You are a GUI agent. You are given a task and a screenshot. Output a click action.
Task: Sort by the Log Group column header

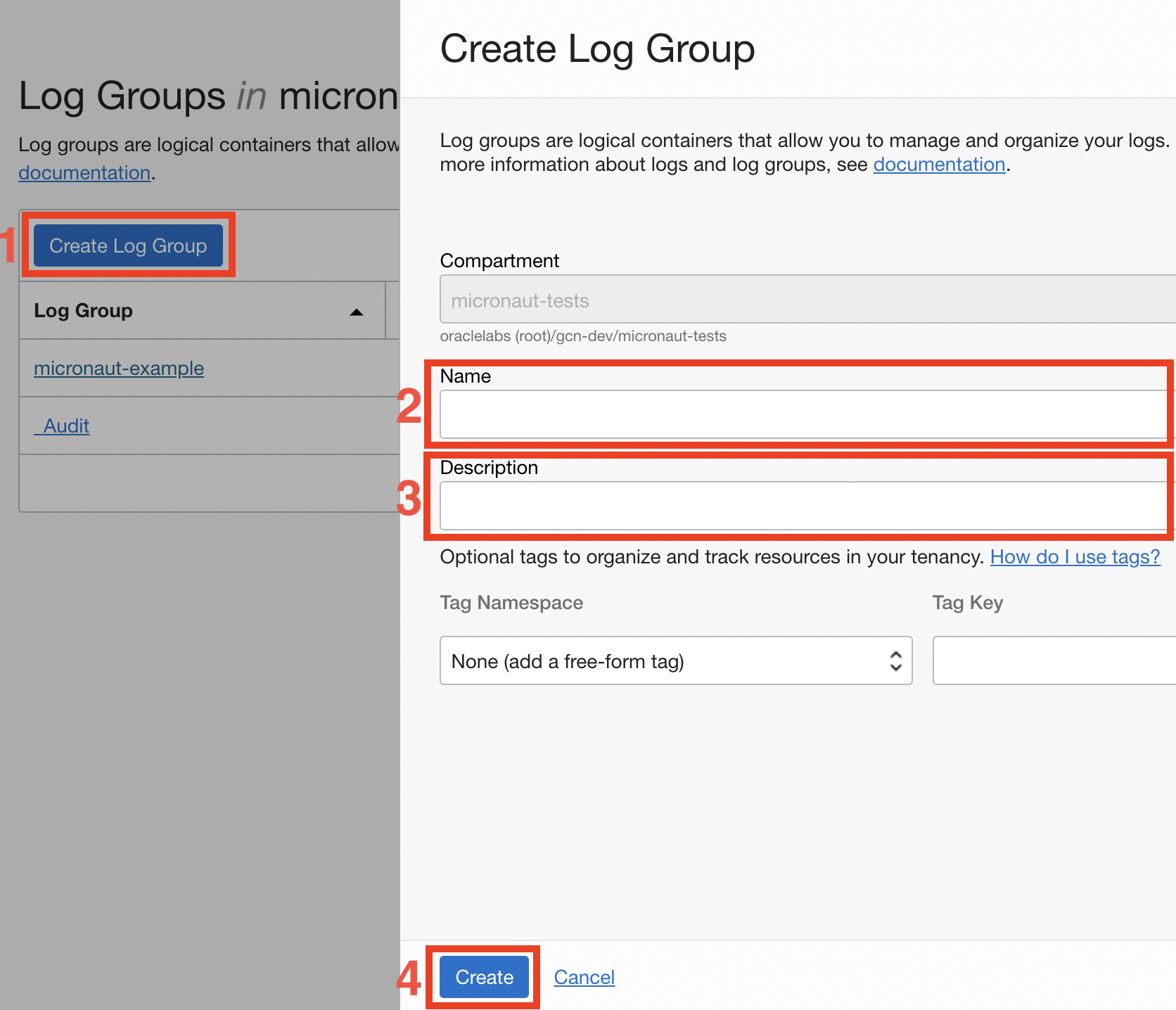click(x=84, y=310)
